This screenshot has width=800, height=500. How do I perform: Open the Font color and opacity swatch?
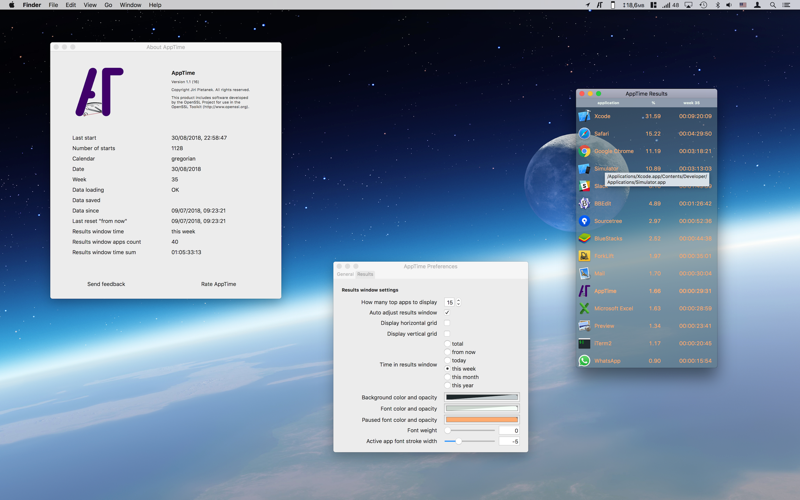(x=482, y=408)
